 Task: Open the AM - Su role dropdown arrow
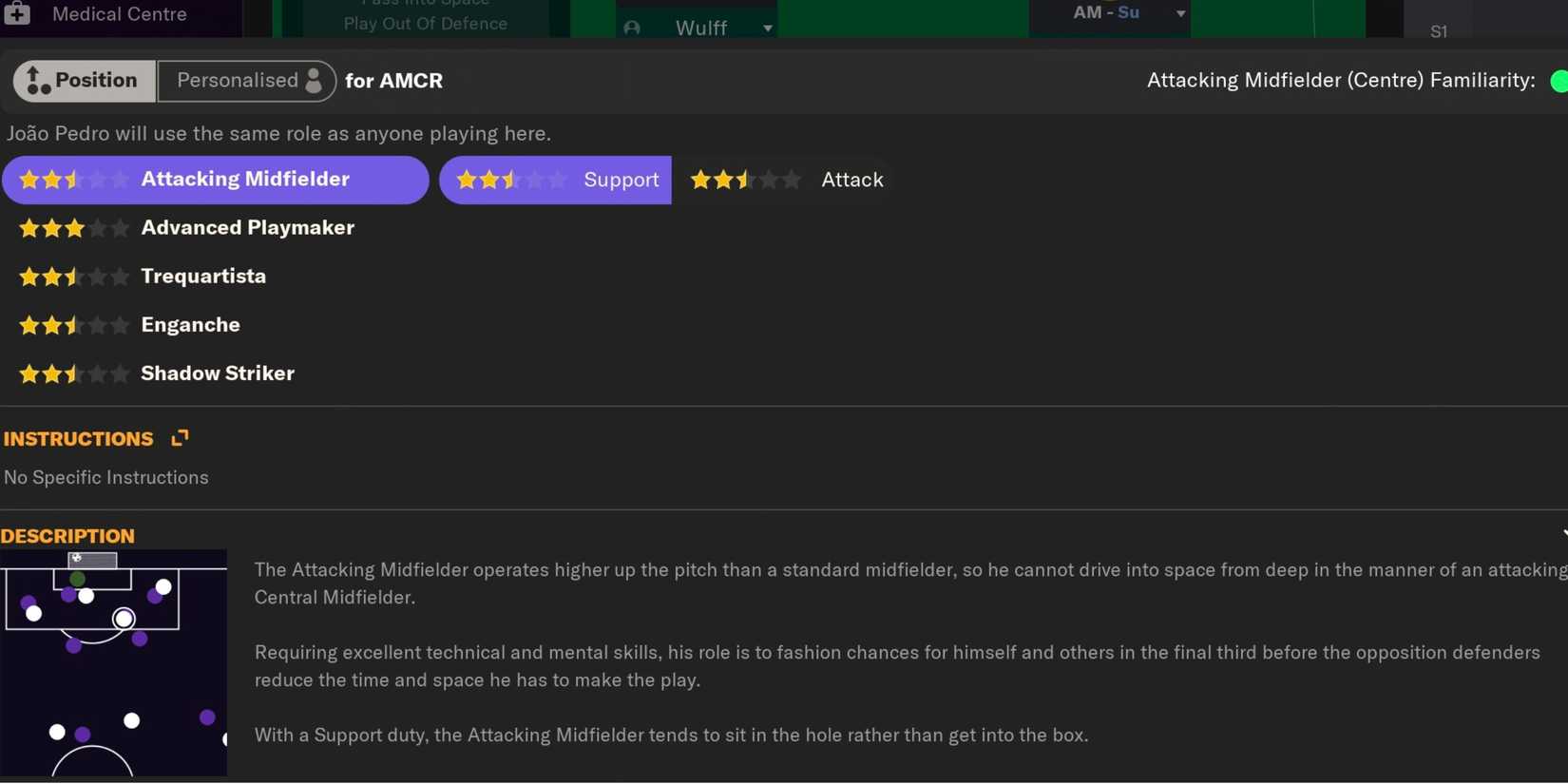(1180, 13)
